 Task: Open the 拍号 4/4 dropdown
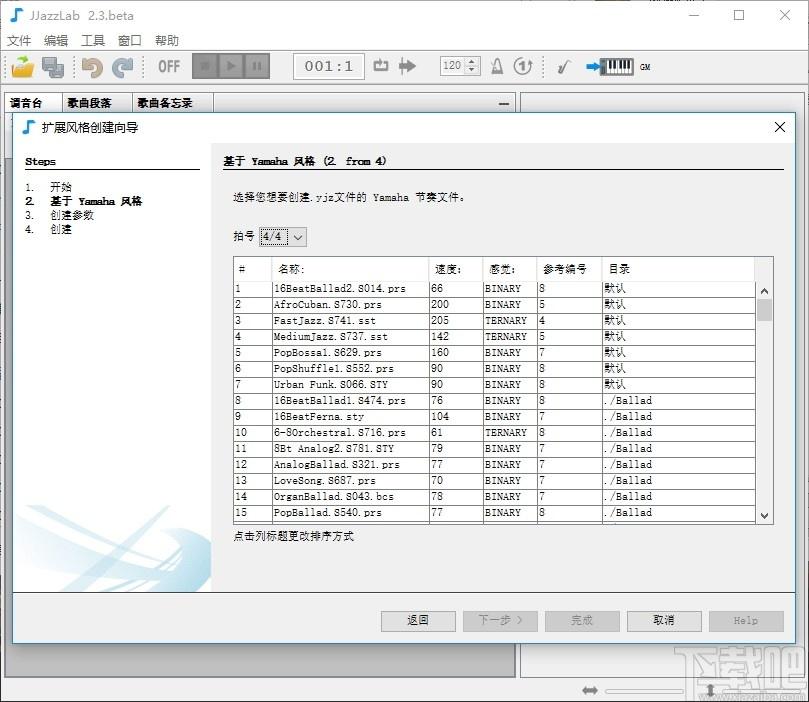(283, 237)
